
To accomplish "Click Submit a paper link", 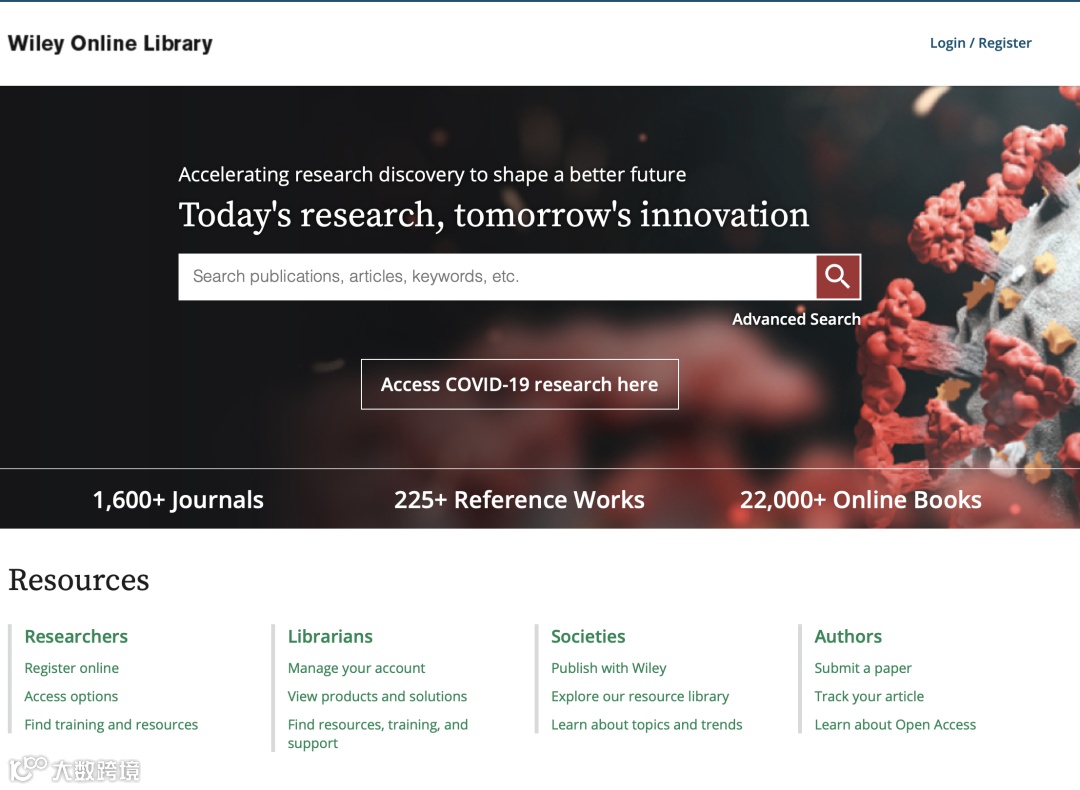I will (x=862, y=668).
